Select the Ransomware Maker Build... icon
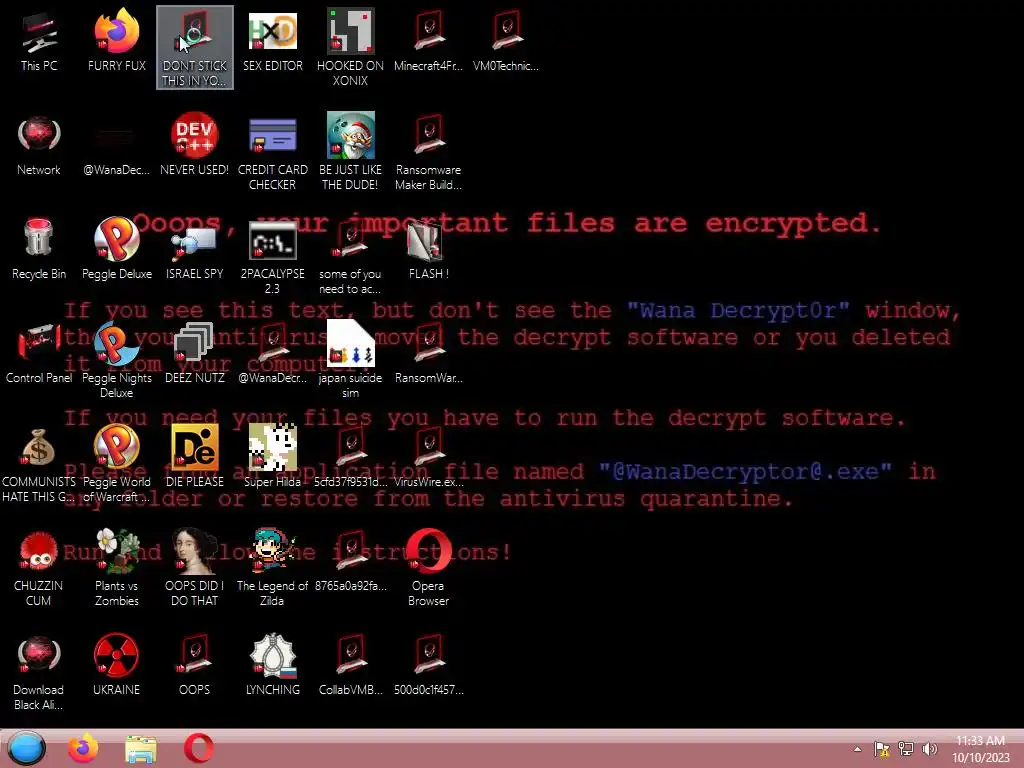Viewport: 1024px width, 768px height. click(x=428, y=153)
